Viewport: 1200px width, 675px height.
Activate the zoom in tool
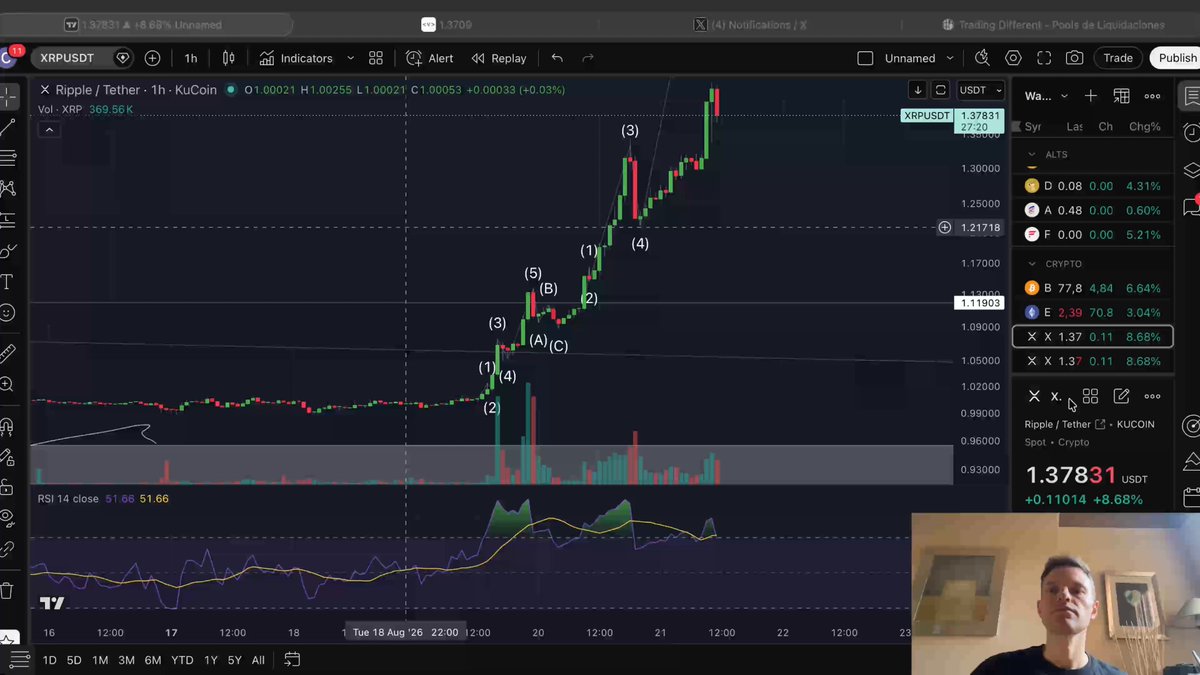pyautogui.click(x=7, y=384)
